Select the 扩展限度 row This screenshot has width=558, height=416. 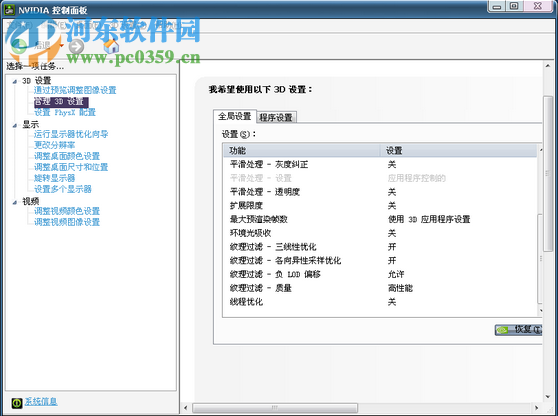coord(380,206)
